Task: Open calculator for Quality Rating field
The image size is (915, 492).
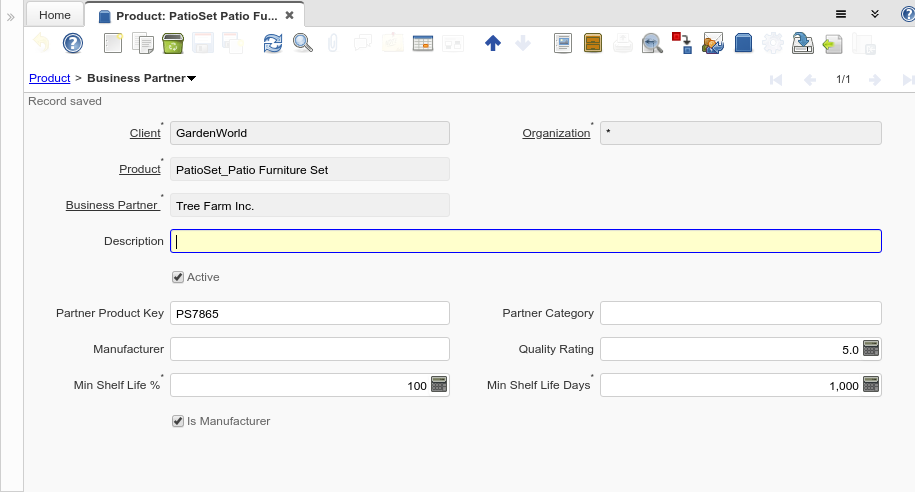Action: (x=871, y=349)
